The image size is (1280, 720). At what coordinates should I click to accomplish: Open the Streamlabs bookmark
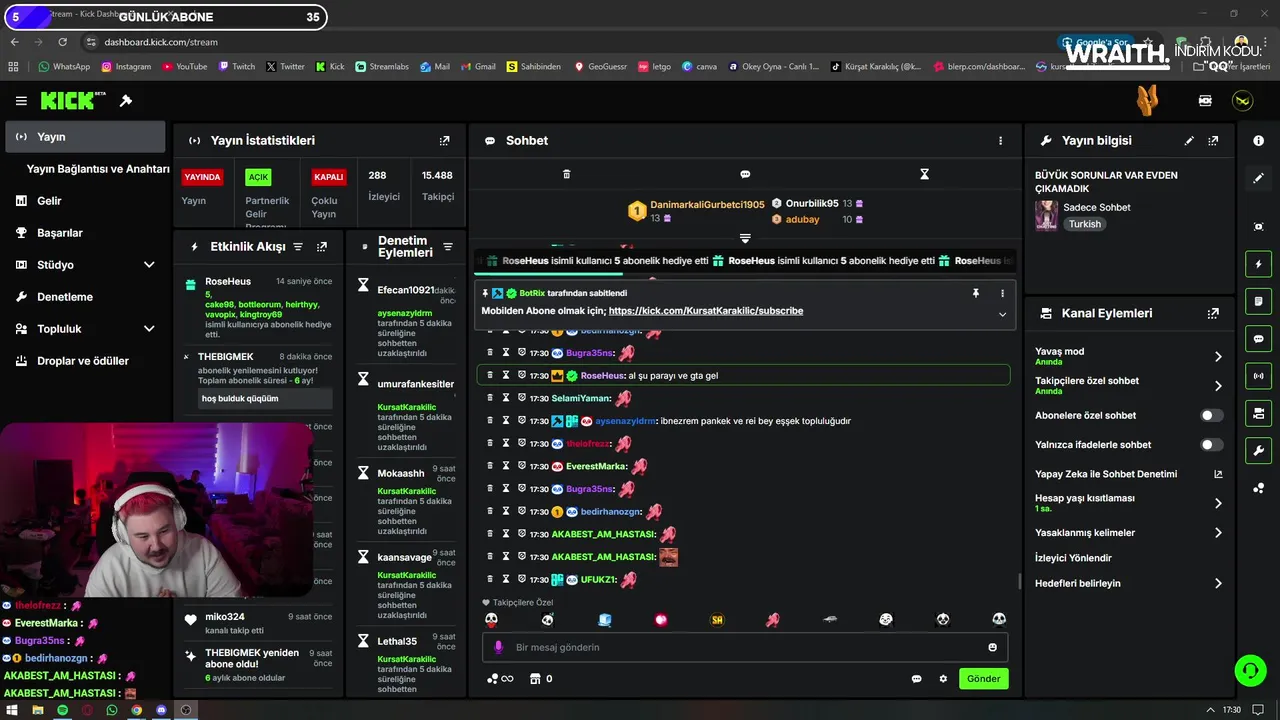click(381, 67)
